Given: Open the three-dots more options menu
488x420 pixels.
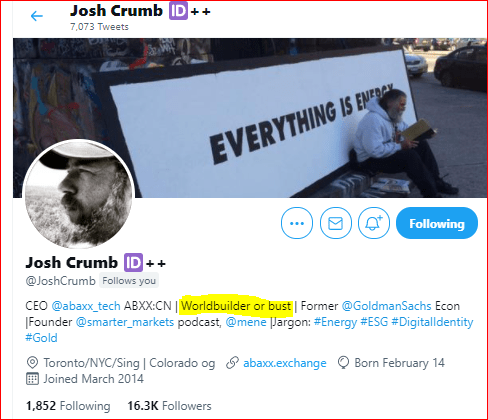Looking at the screenshot, I should (x=297, y=223).
